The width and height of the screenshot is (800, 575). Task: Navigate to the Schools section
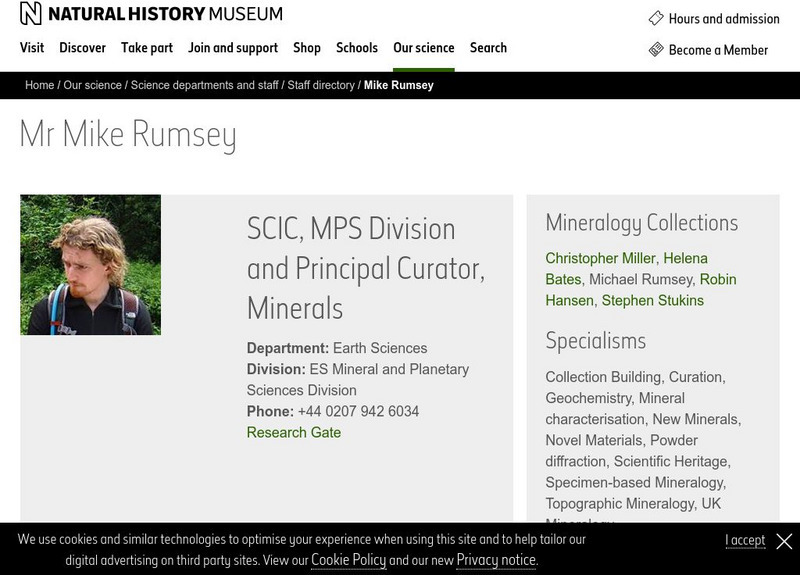357,48
